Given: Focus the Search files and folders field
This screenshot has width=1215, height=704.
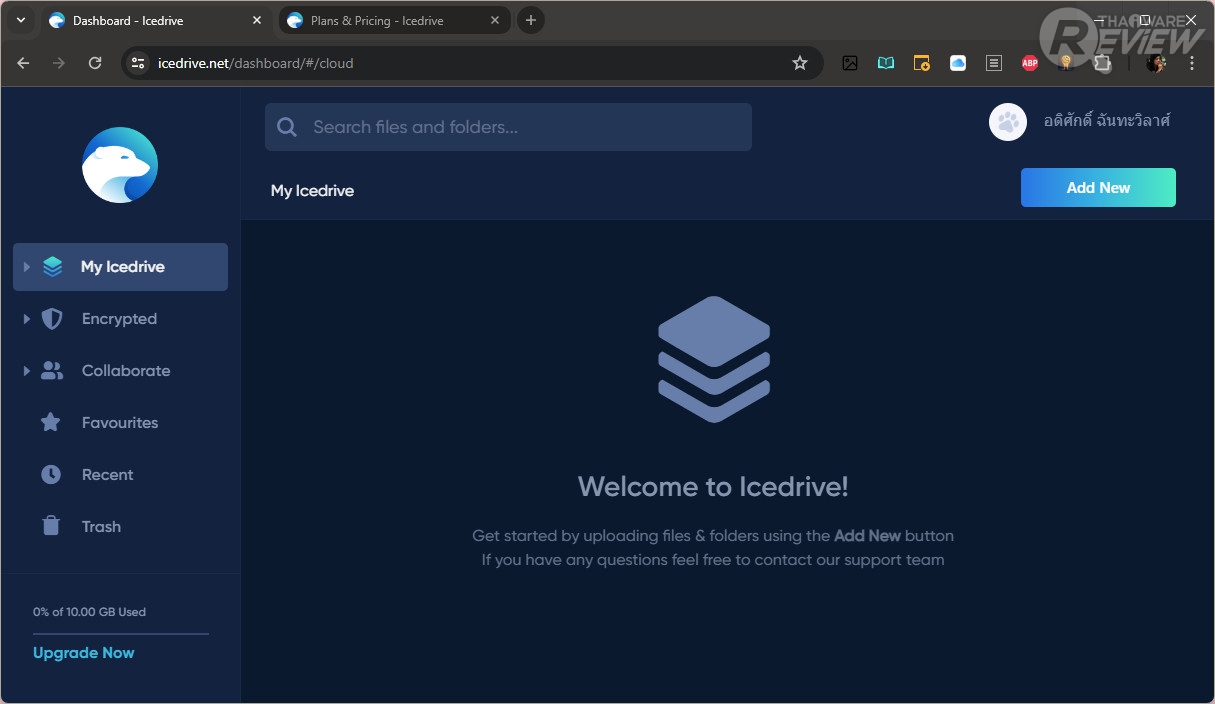Looking at the screenshot, I should [508, 127].
